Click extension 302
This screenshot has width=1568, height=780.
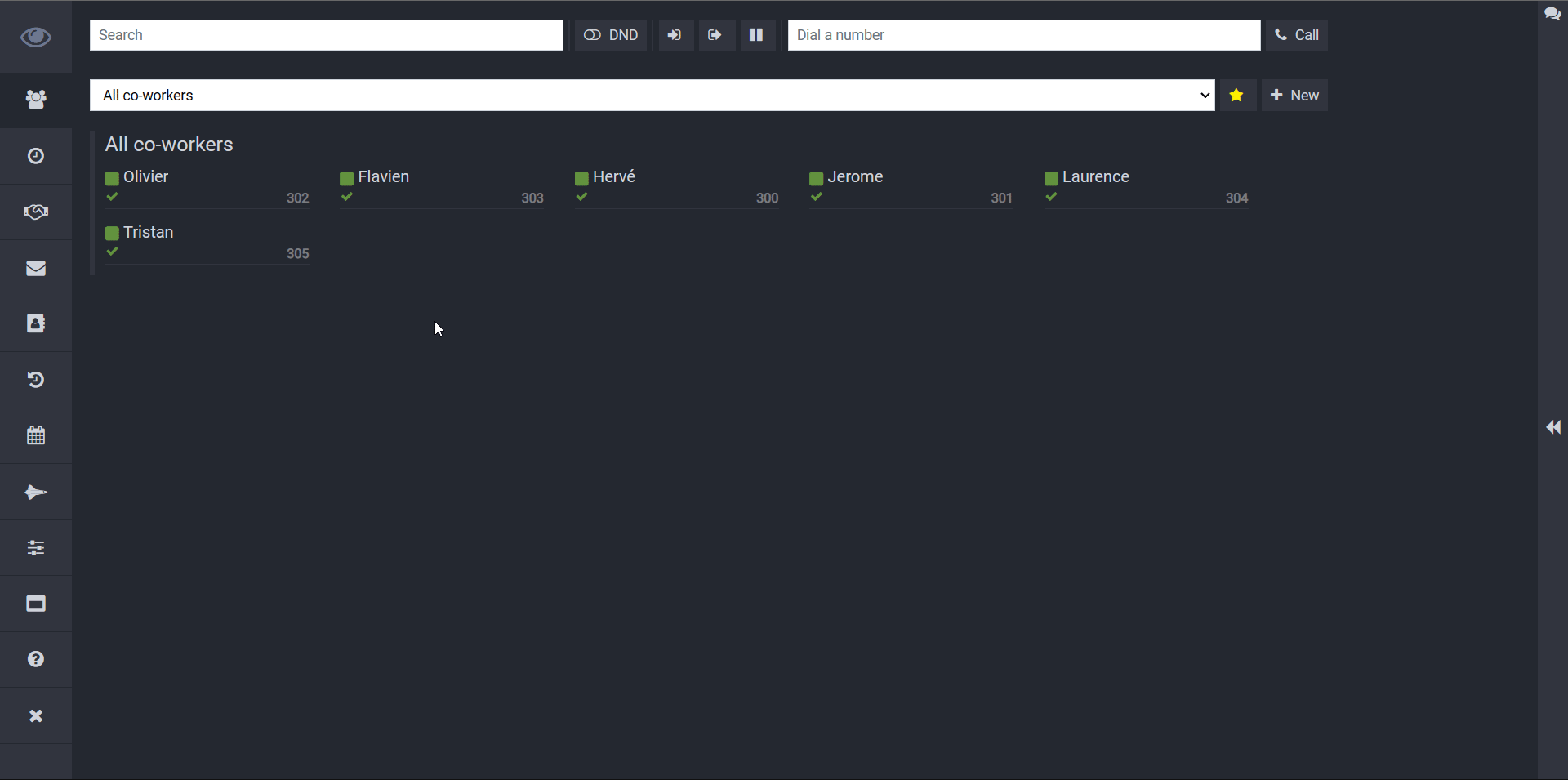click(x=297, y=198)
